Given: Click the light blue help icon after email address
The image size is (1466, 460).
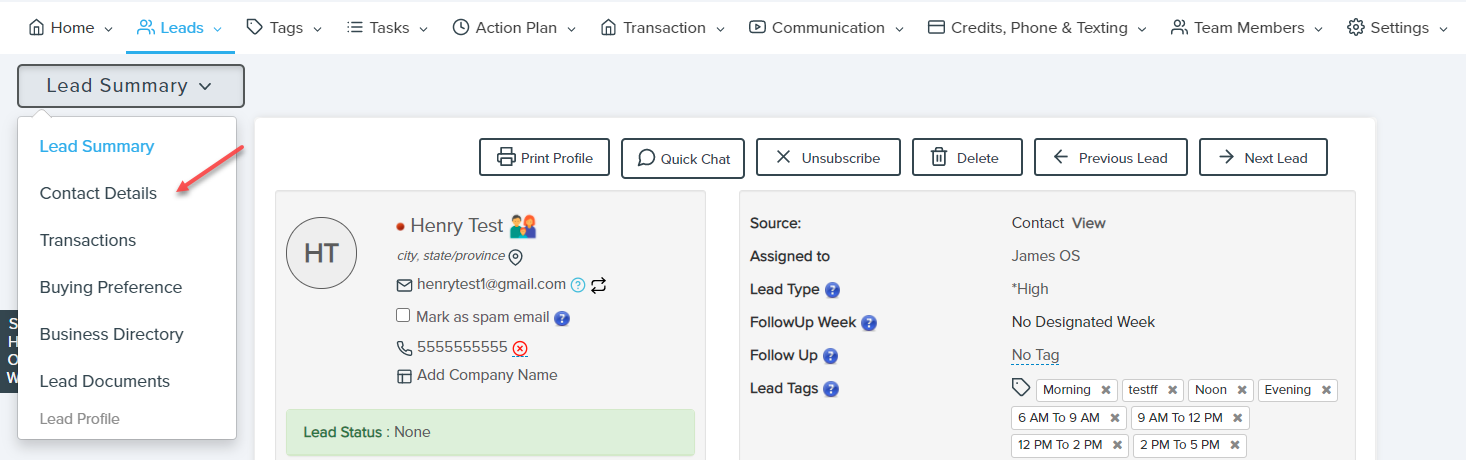Looking at the screenshot, I should (x=577, y=285).
